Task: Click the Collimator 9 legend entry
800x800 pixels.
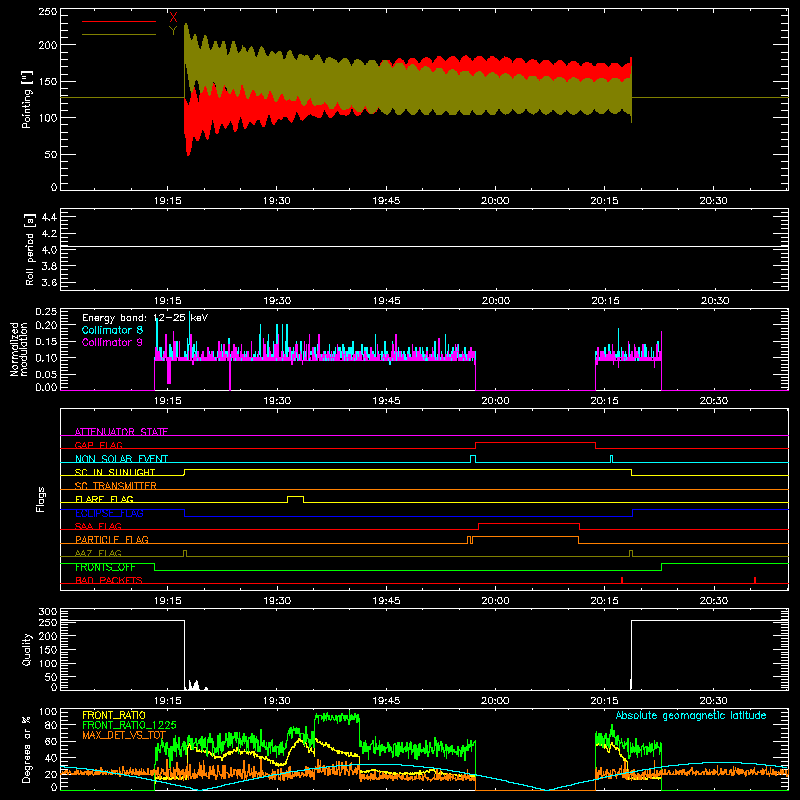Action: (x=112, y=342)
